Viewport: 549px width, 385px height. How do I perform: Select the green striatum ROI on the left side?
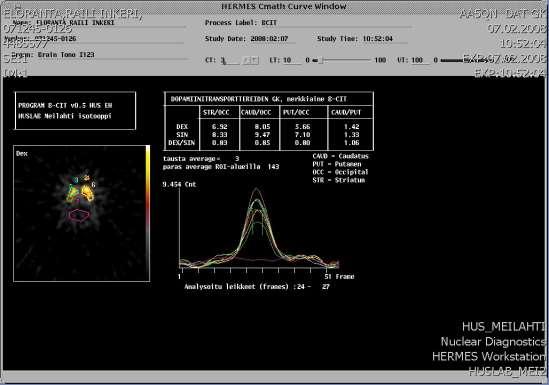tap(72, 193)
